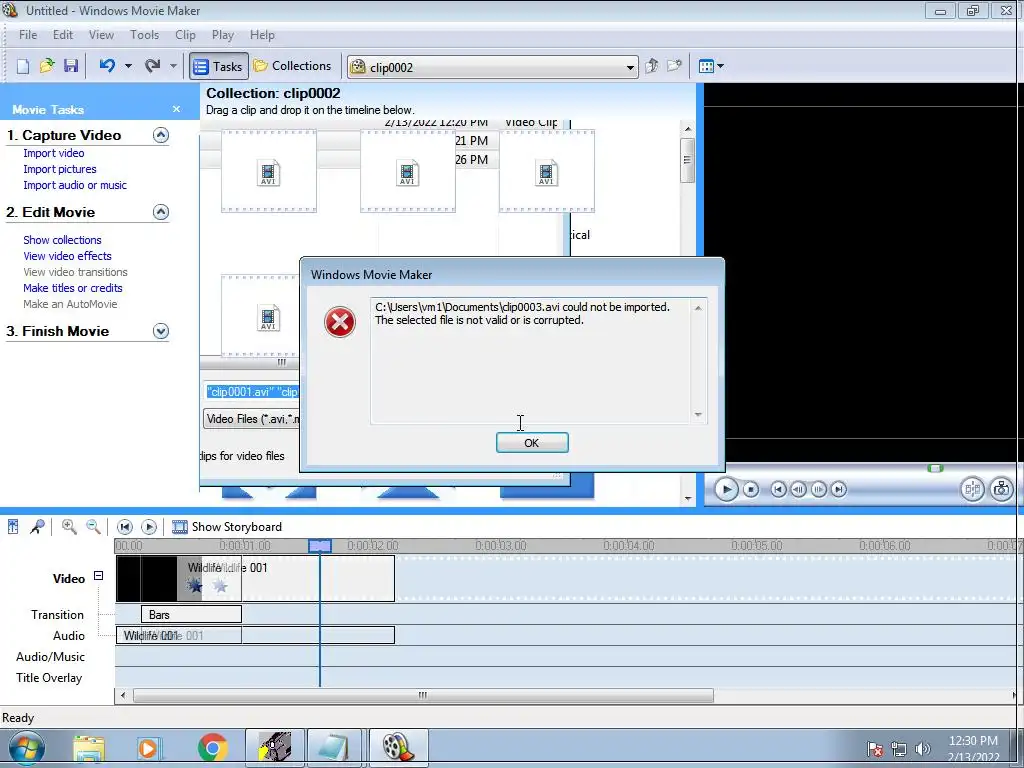Open the Tools menu
Screen dimensions: 1024x768
(x=144, y=35)
